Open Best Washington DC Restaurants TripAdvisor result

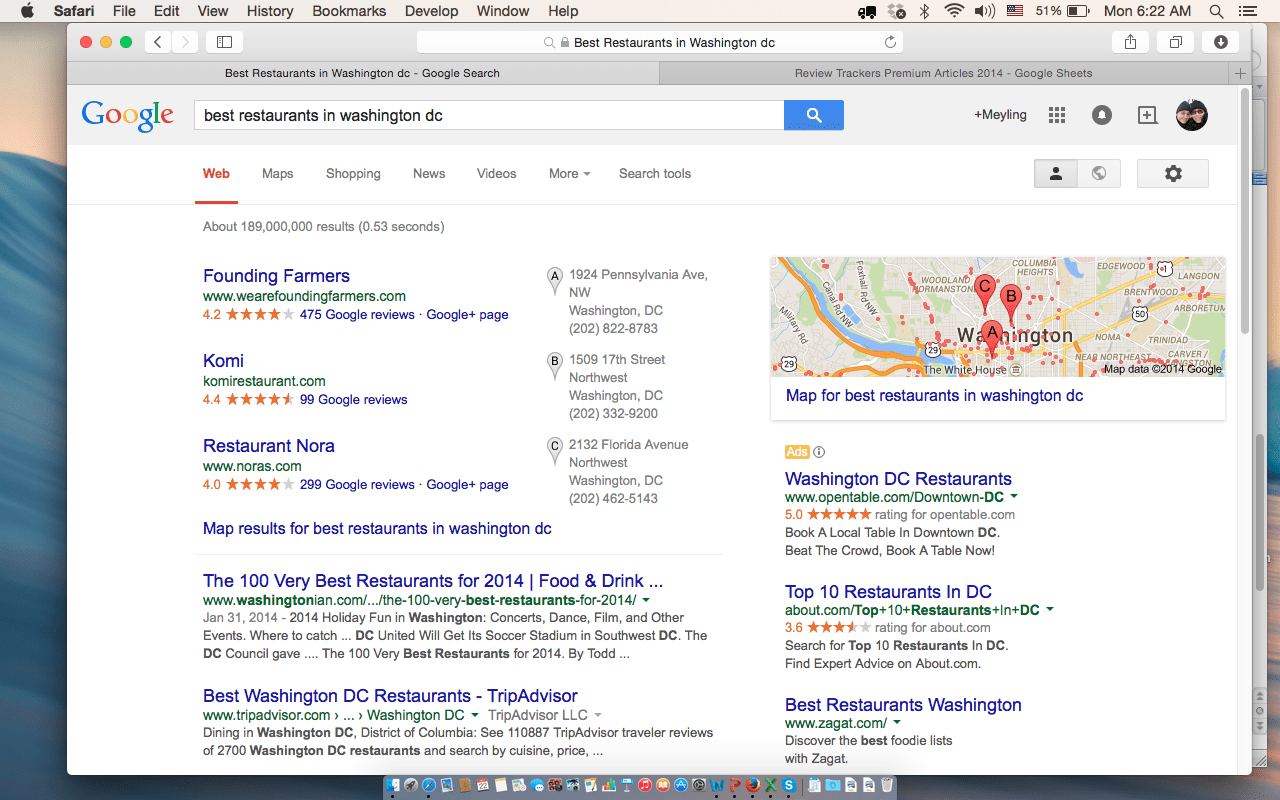click(390, 696)
